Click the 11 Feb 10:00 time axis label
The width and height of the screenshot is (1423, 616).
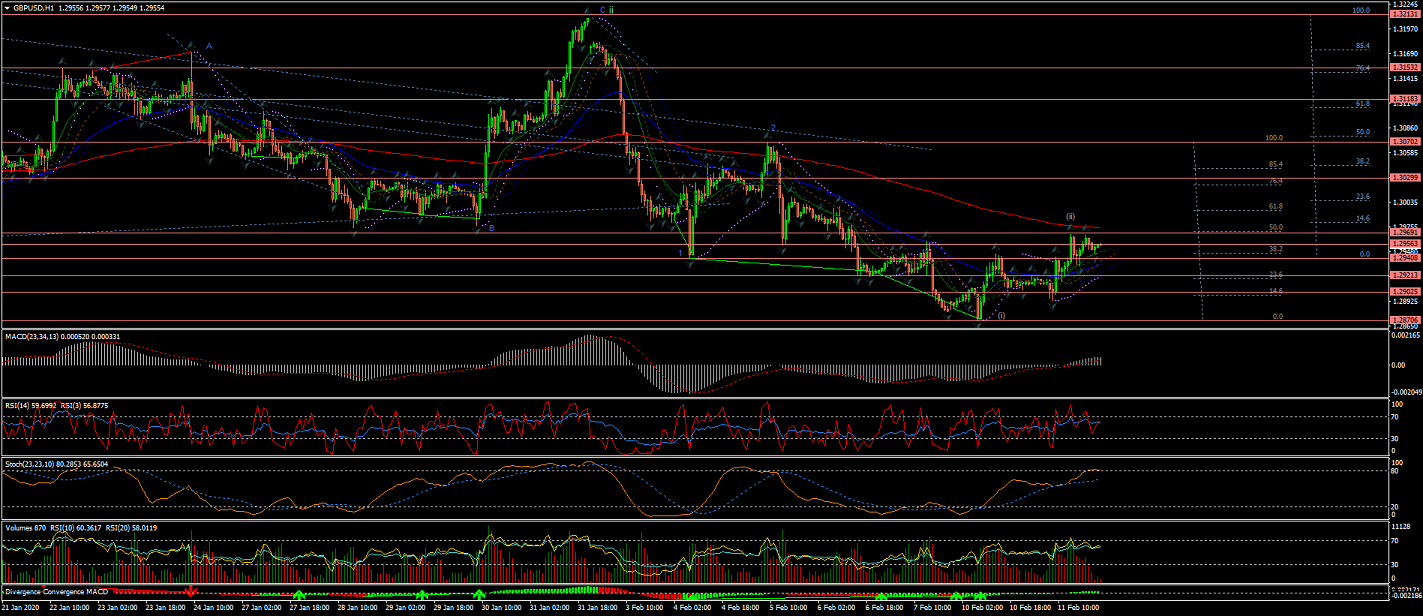click(x=1078, y=607)
